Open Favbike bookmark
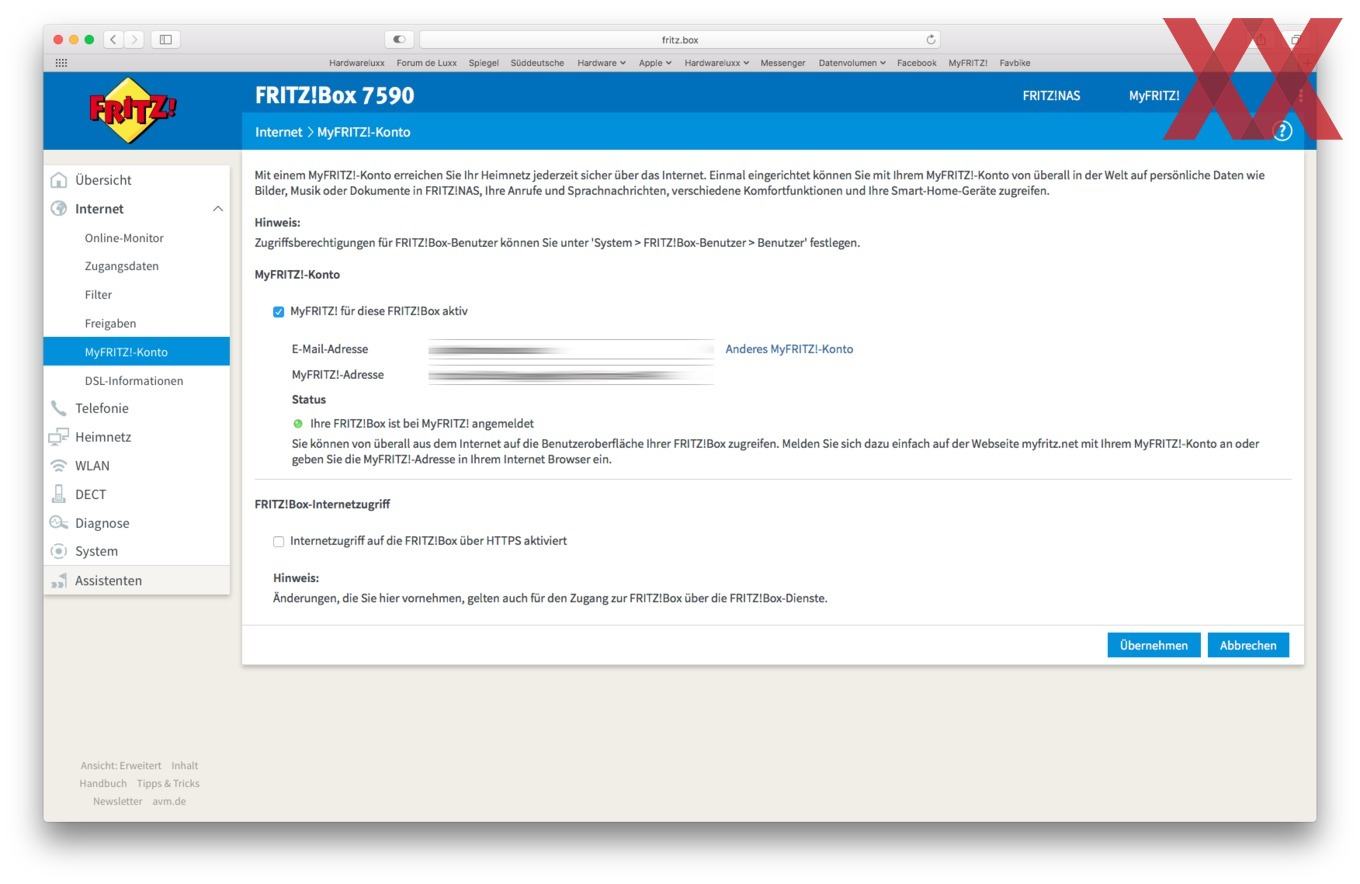Screen dimensions: 1360x884 pyautogui.click(x=1014, y=63)
